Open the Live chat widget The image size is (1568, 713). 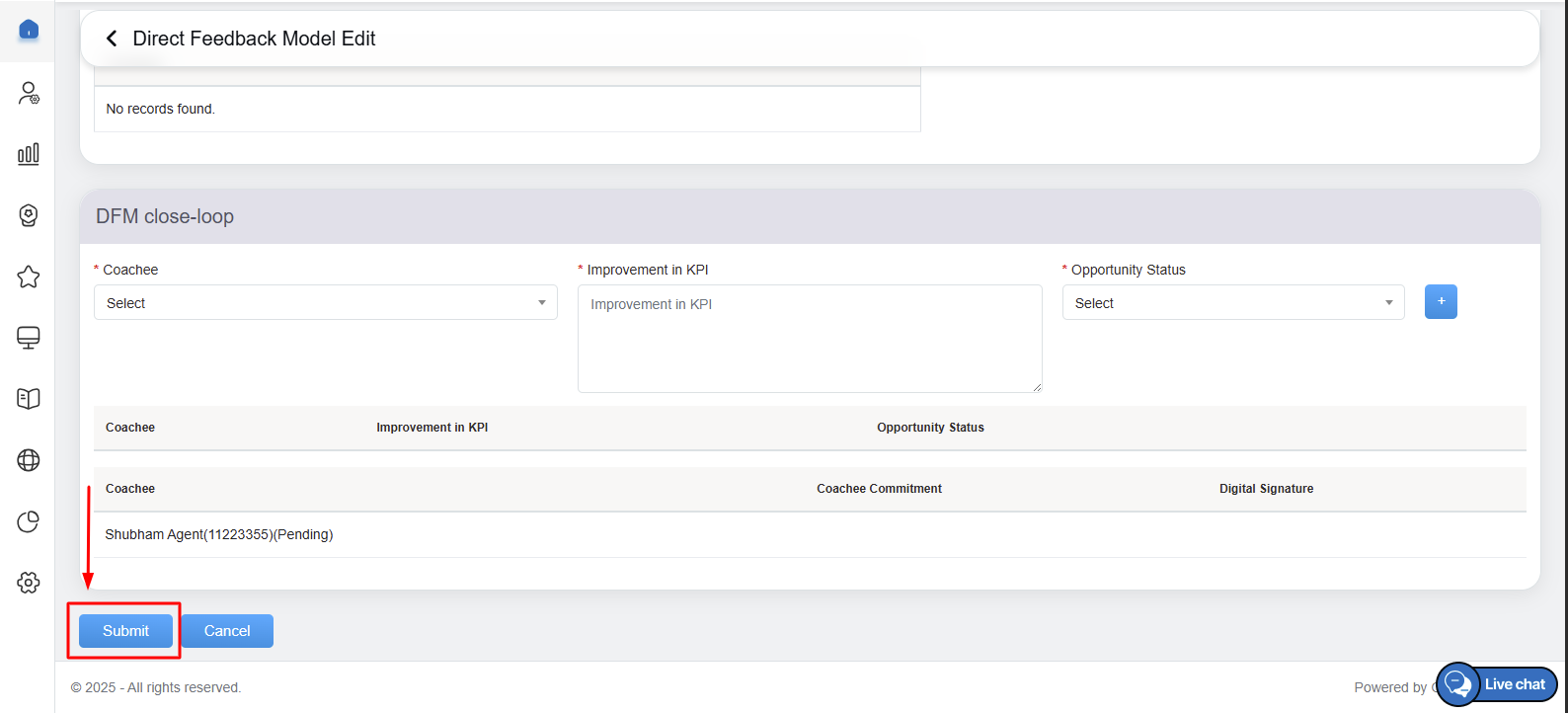coord(1497,684)
